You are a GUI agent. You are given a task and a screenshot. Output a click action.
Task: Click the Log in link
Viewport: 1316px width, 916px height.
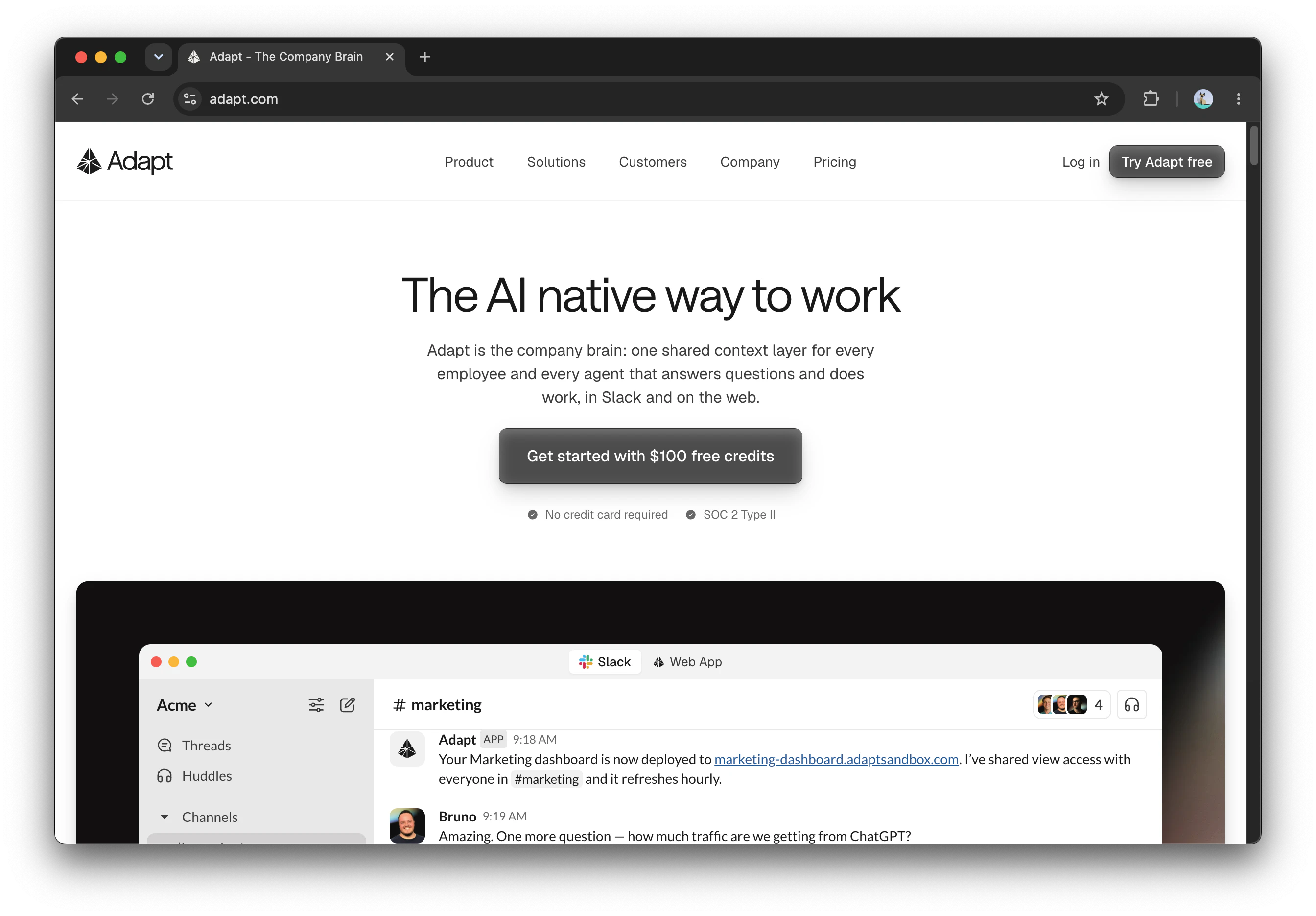point(1081,162)
